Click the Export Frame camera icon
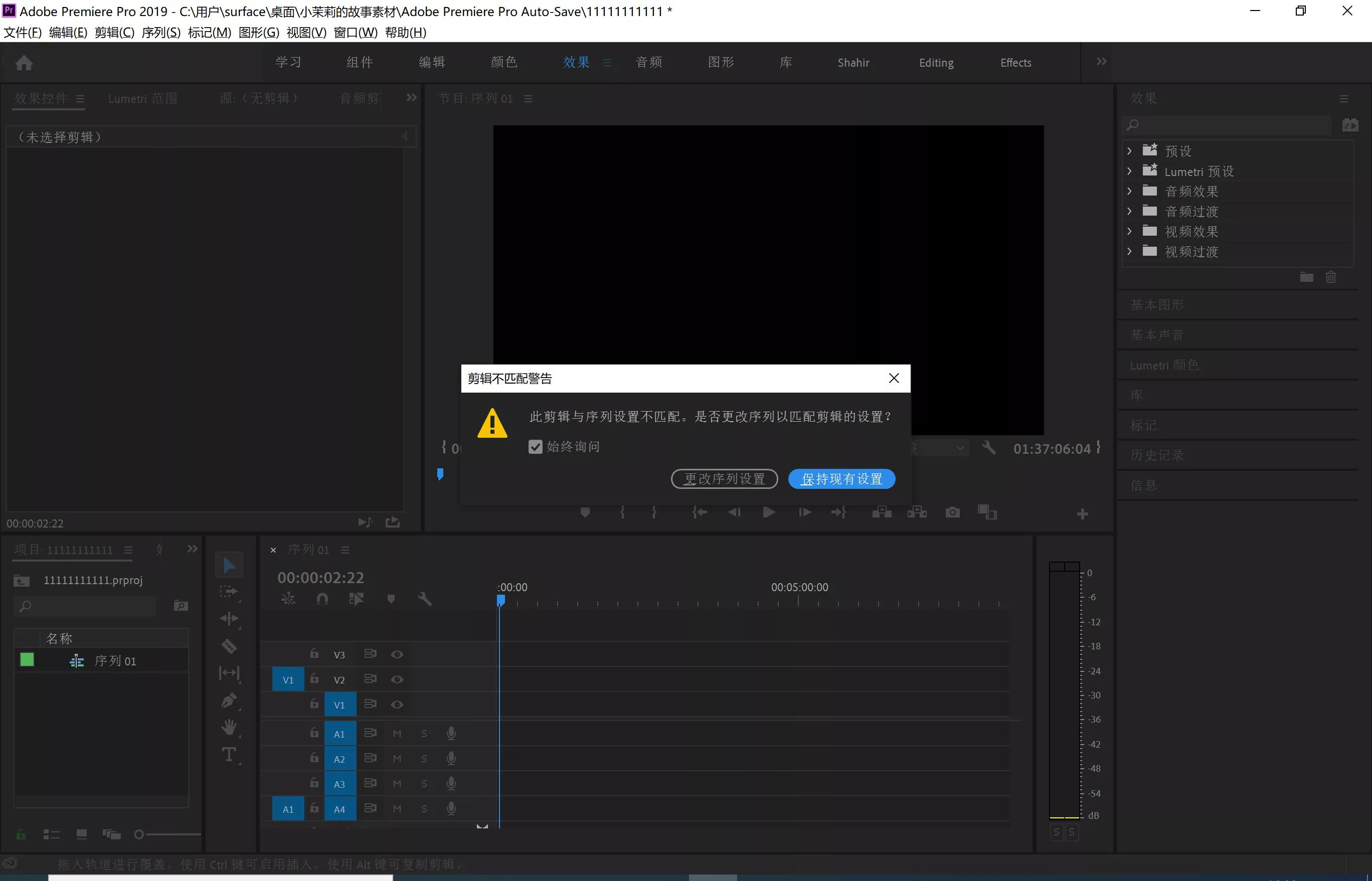Screen dimensions: 1372x881 click(x=953, y=512)
